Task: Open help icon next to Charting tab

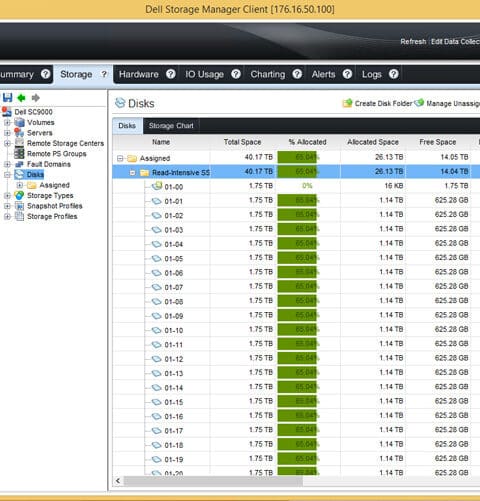Action: (x=297, y=74)
